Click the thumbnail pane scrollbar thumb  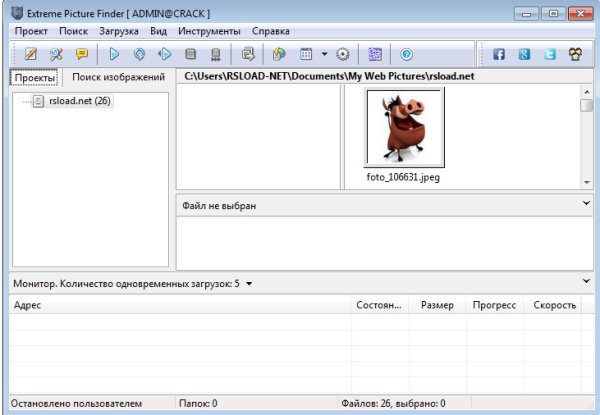pyautogui.click(x=587, y=105)
